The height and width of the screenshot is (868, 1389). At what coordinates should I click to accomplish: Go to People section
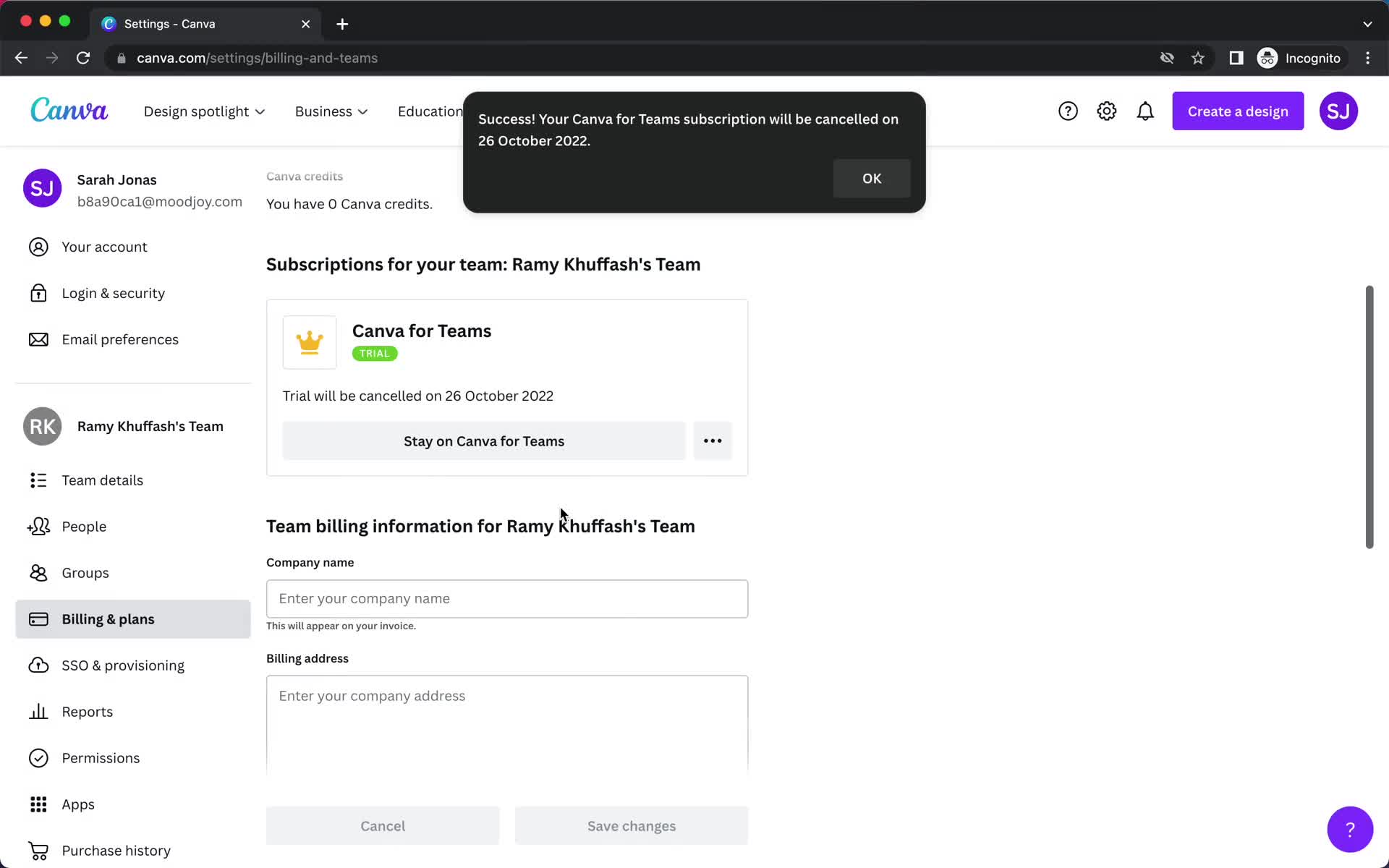[x=133, y=527]
